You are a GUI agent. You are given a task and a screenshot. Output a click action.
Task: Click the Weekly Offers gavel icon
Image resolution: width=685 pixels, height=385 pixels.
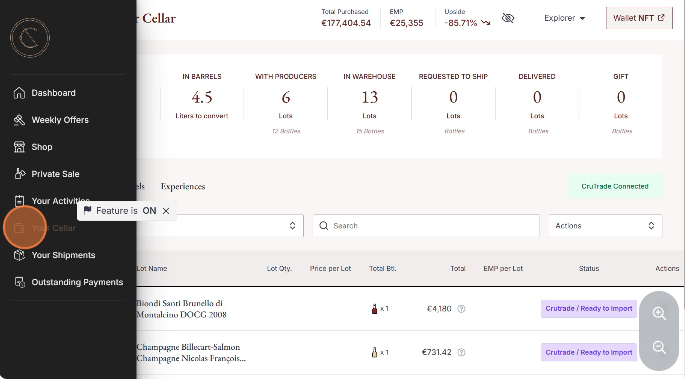coord(19,120)
